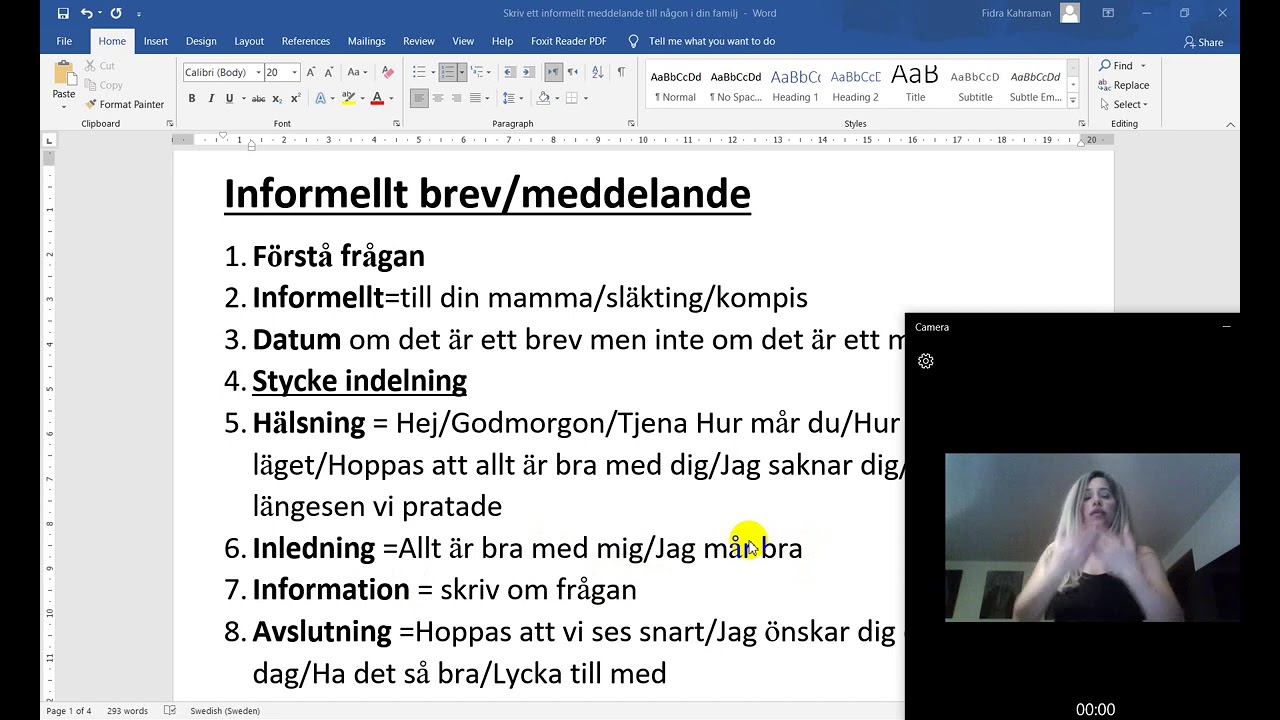Click Tell me what you want to do
The height and width of the screenshot is (720, 1280).
click(x=701, y=41)
